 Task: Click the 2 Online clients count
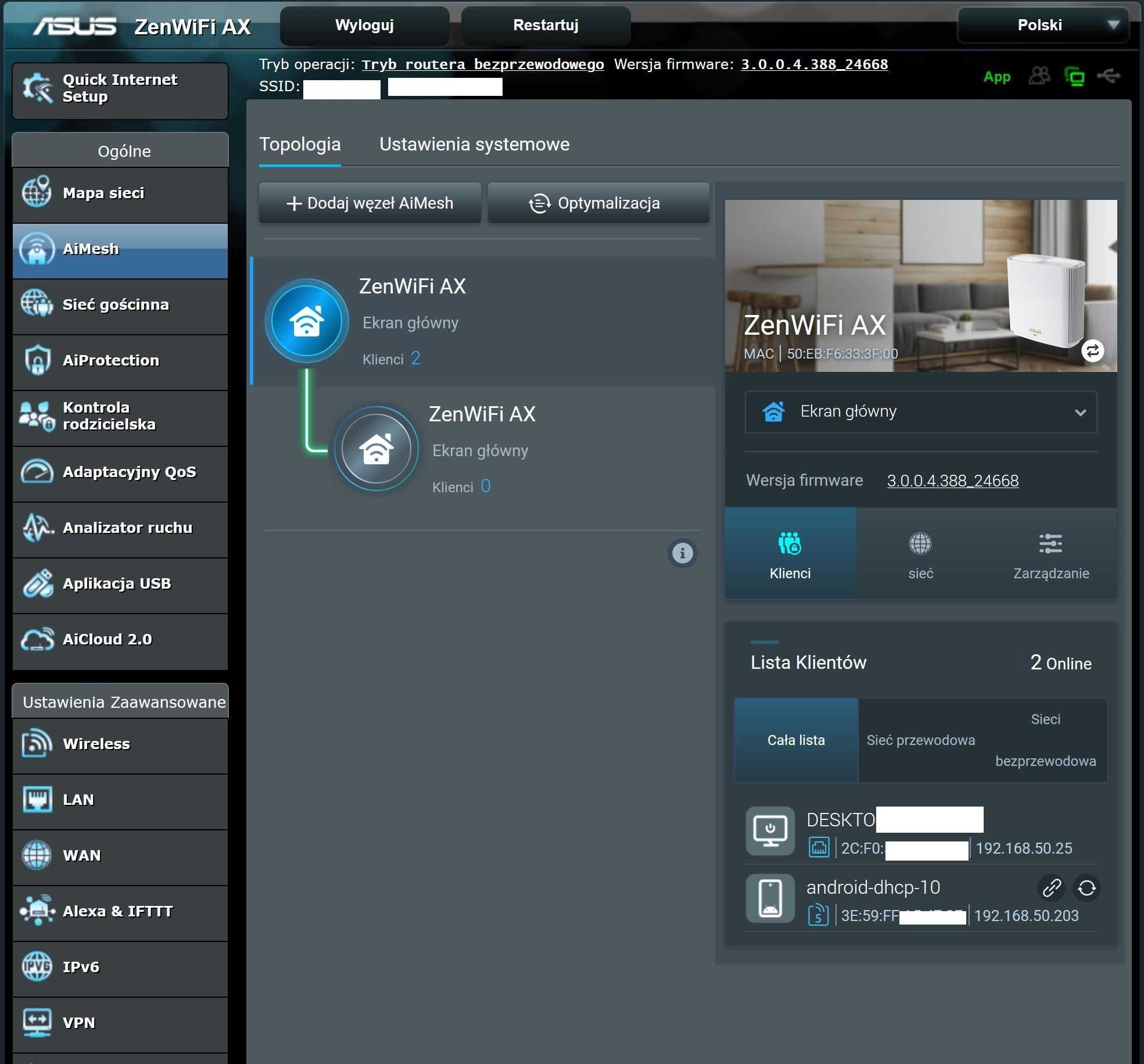coord(1061,663)
